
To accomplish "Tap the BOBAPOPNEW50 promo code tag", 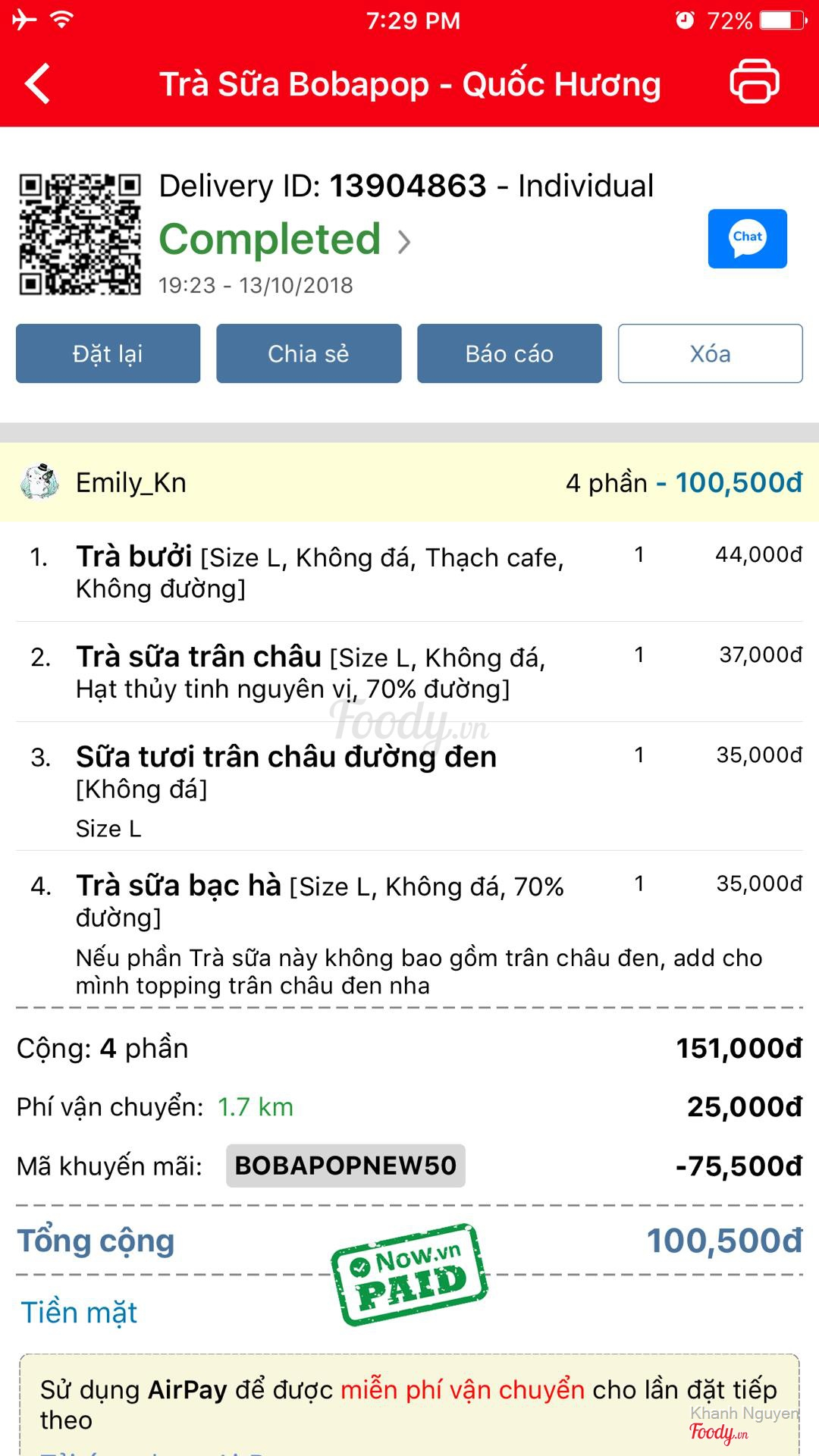I will (345, 1166).
